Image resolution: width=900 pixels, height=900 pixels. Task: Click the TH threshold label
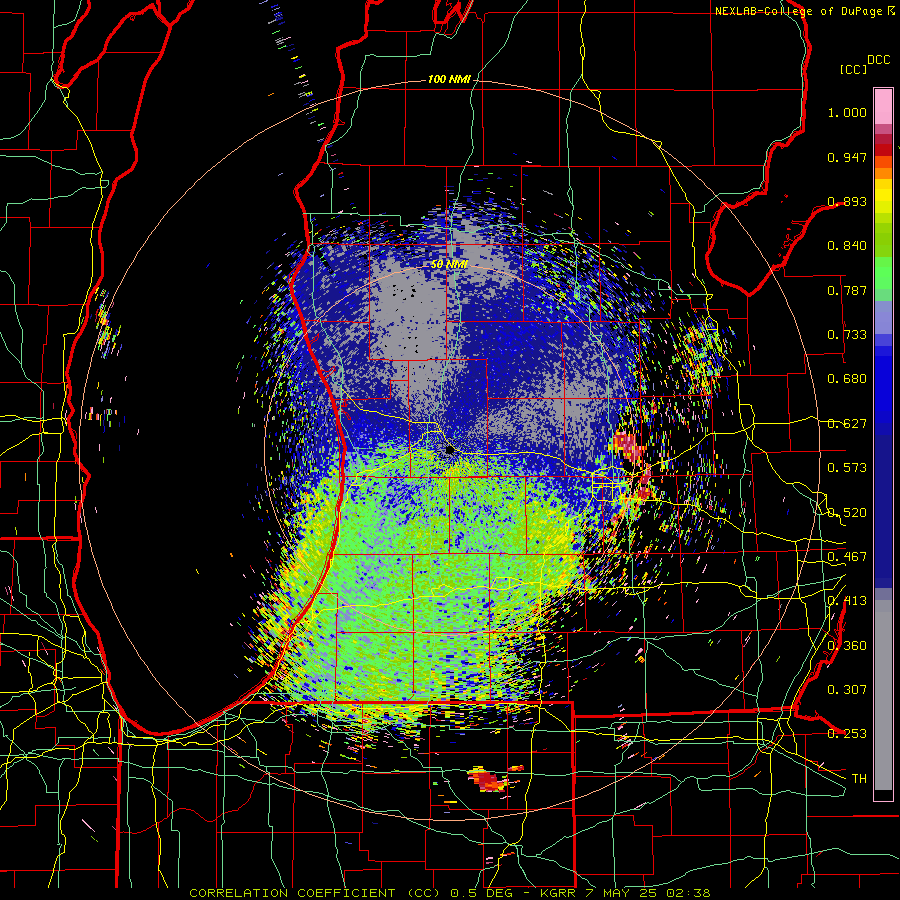coord(859,778)
